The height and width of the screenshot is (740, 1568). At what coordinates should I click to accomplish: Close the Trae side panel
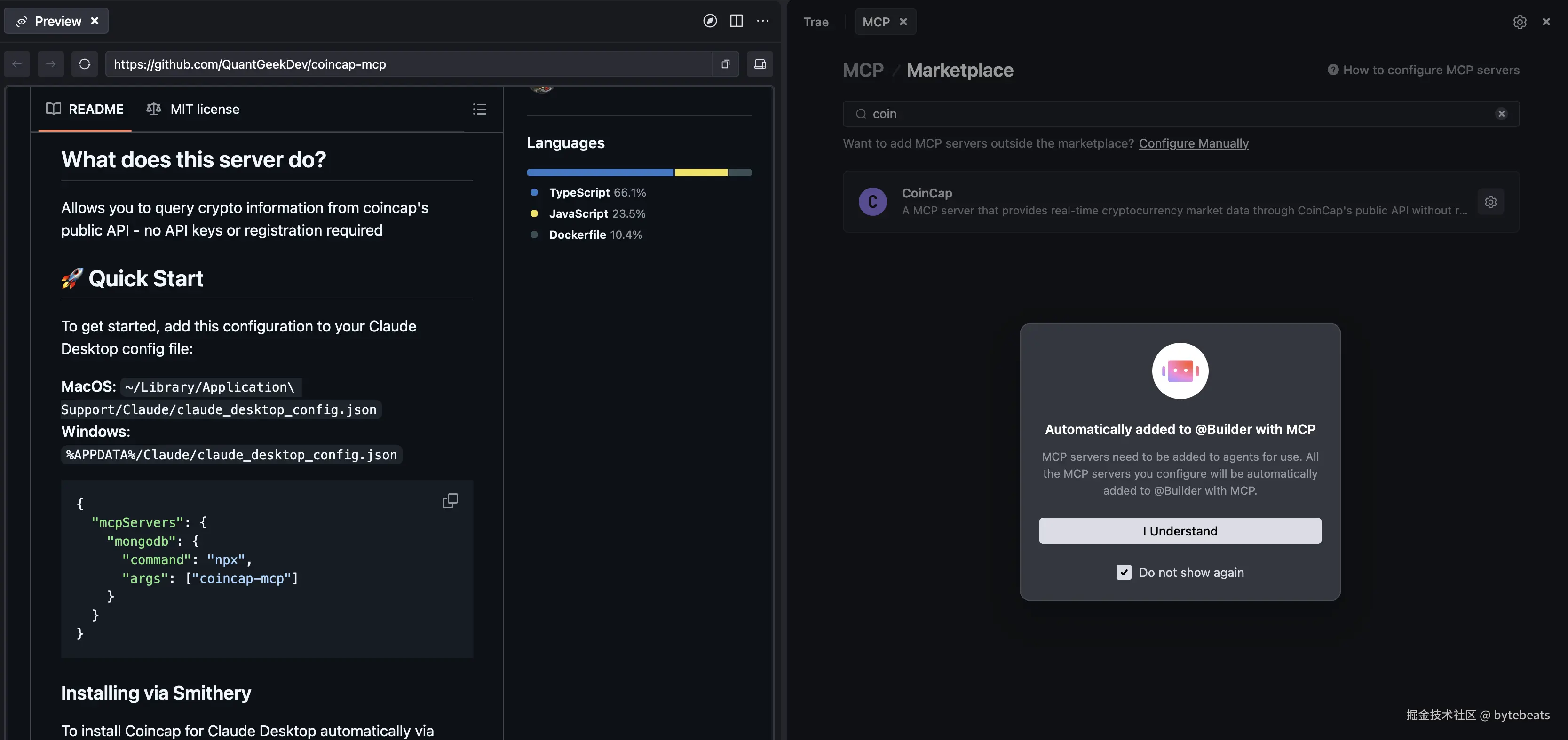coord(1546,22)
